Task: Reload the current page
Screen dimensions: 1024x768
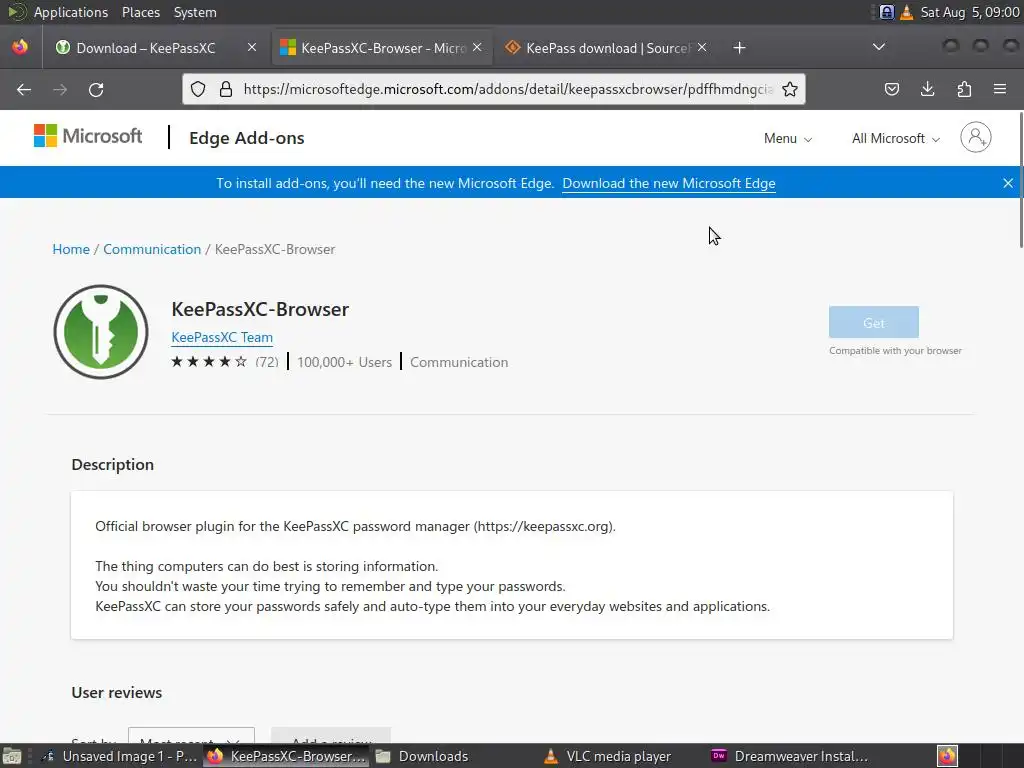Action: (96, 89)
